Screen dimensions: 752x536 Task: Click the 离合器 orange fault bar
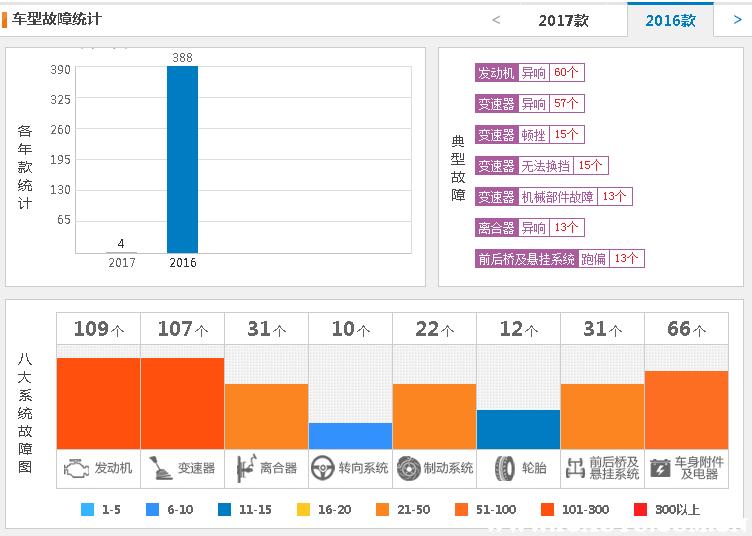(266, 416)
